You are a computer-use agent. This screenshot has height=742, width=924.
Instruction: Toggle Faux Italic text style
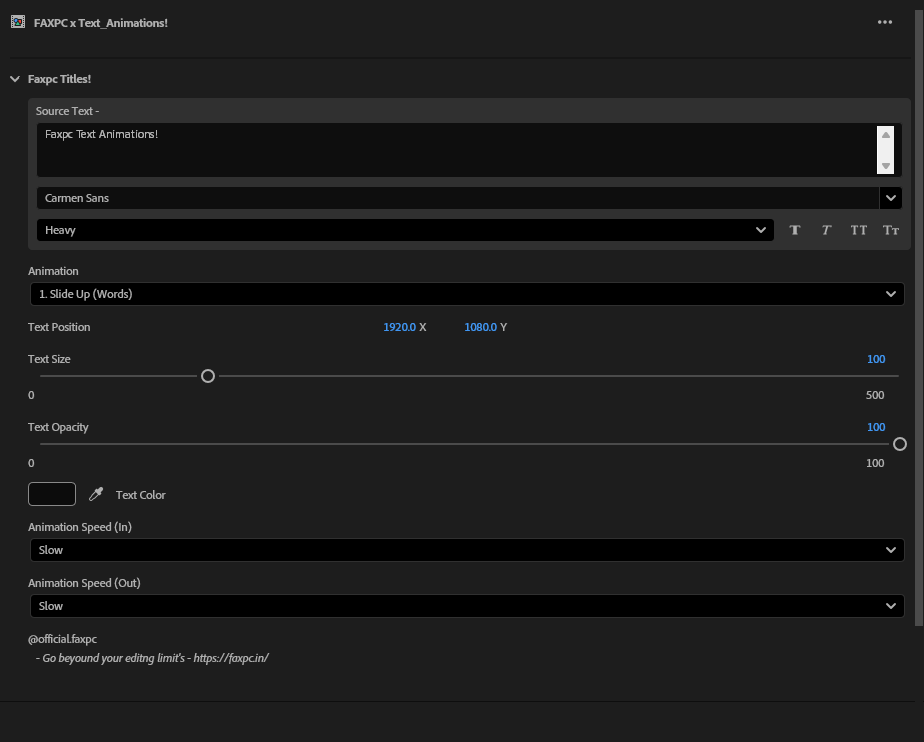(826, 230)
